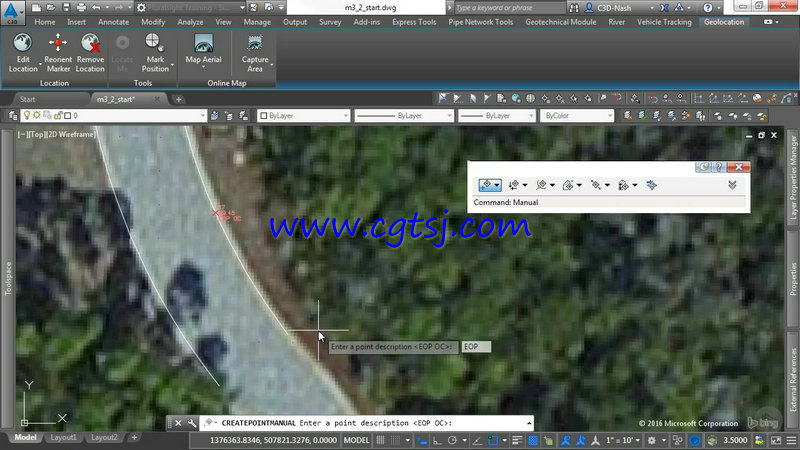Click the Edit Location globe icon

pyautogui.click(x=22, y=43)
